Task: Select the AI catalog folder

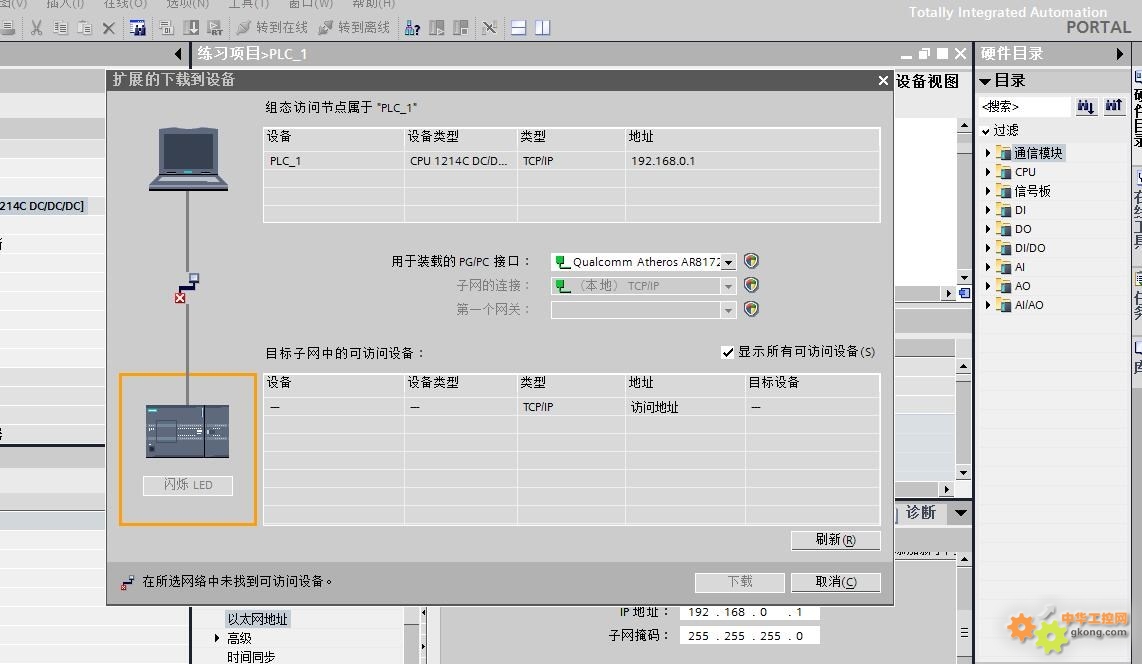Action: tap(1020, 266)
